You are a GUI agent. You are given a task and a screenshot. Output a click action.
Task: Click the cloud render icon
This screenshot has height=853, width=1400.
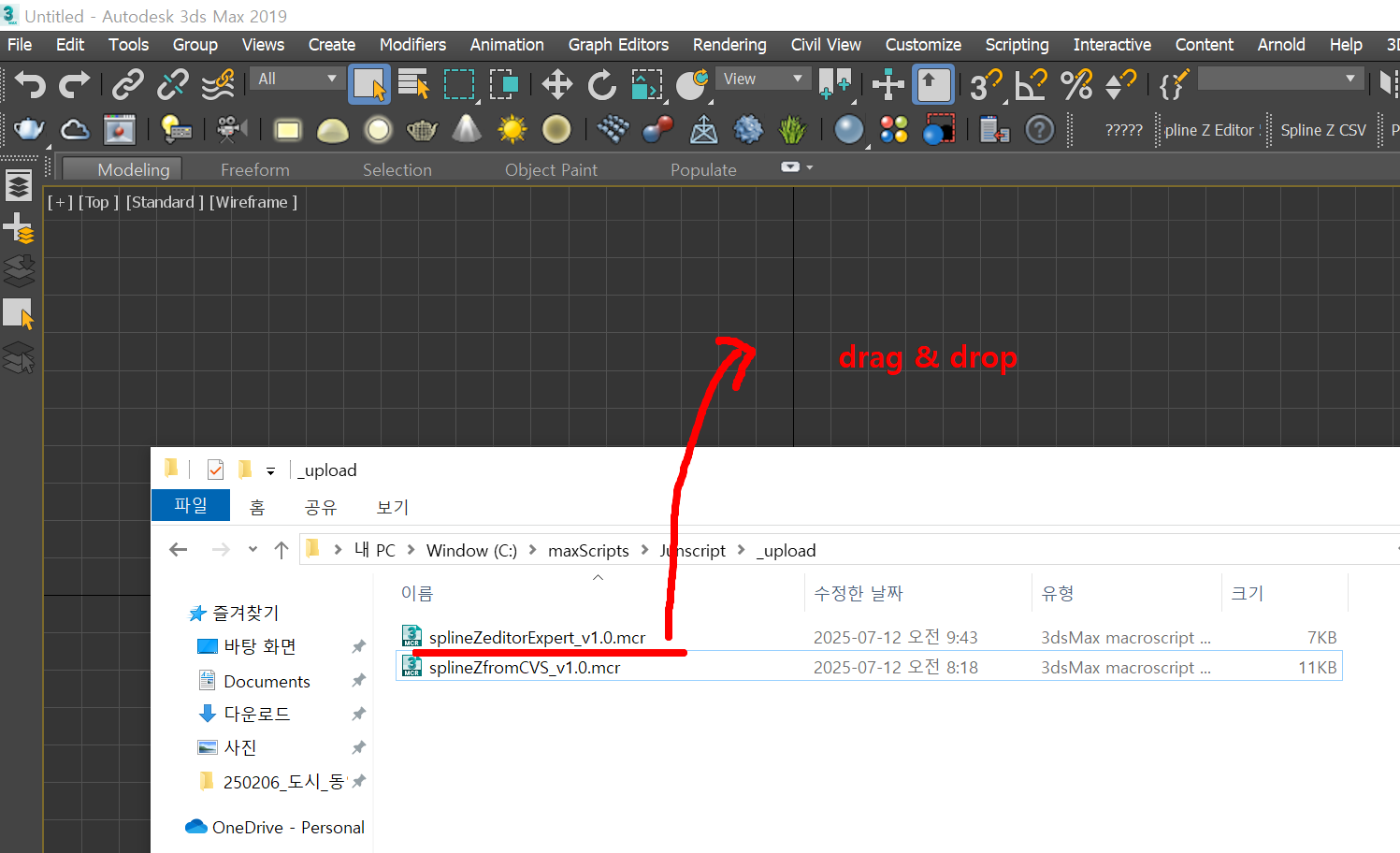(74, 129)
